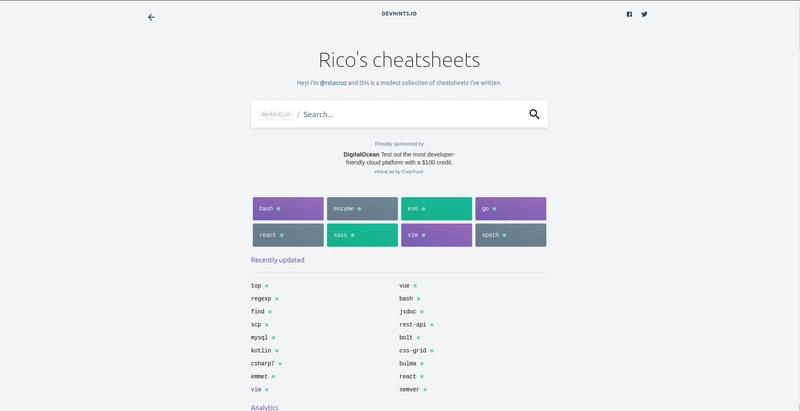Open the vim purple tile
Viewport: 800px width, 411px height.
click(436, 235)
